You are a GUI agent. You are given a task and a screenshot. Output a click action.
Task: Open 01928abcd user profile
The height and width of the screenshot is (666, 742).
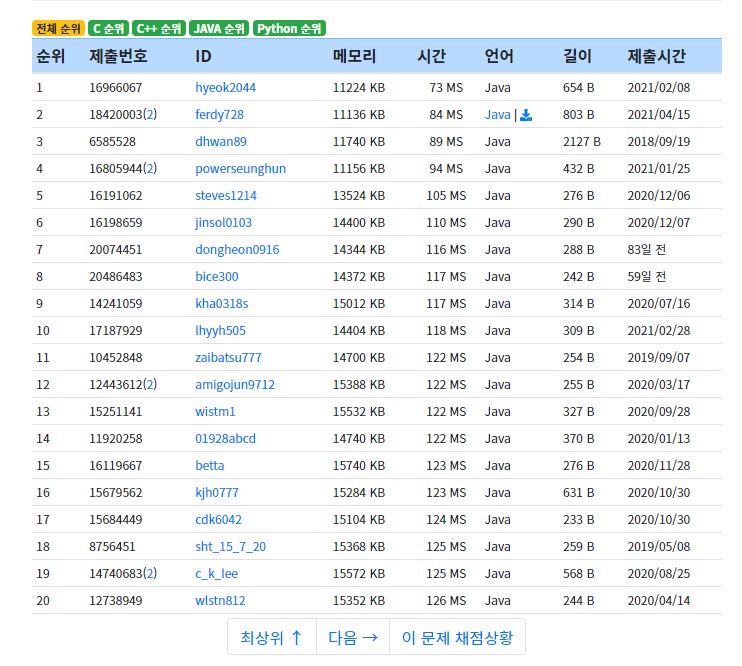pyautogui.click(x=225, y=439)
